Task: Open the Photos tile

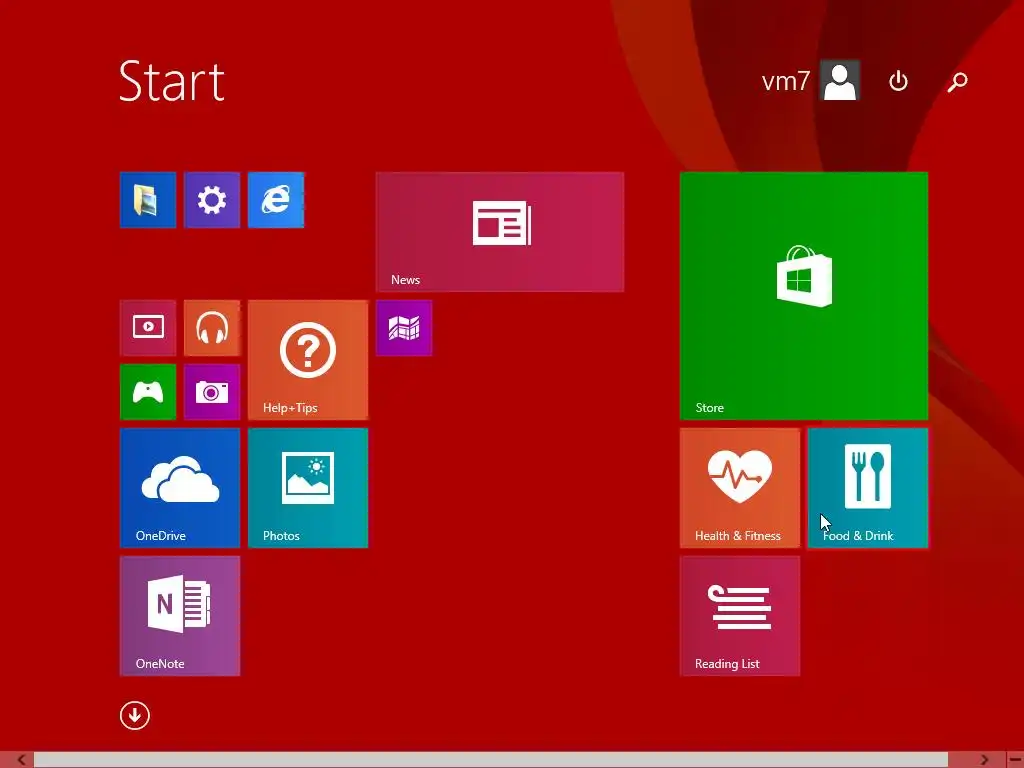Action: coord(308,488)
